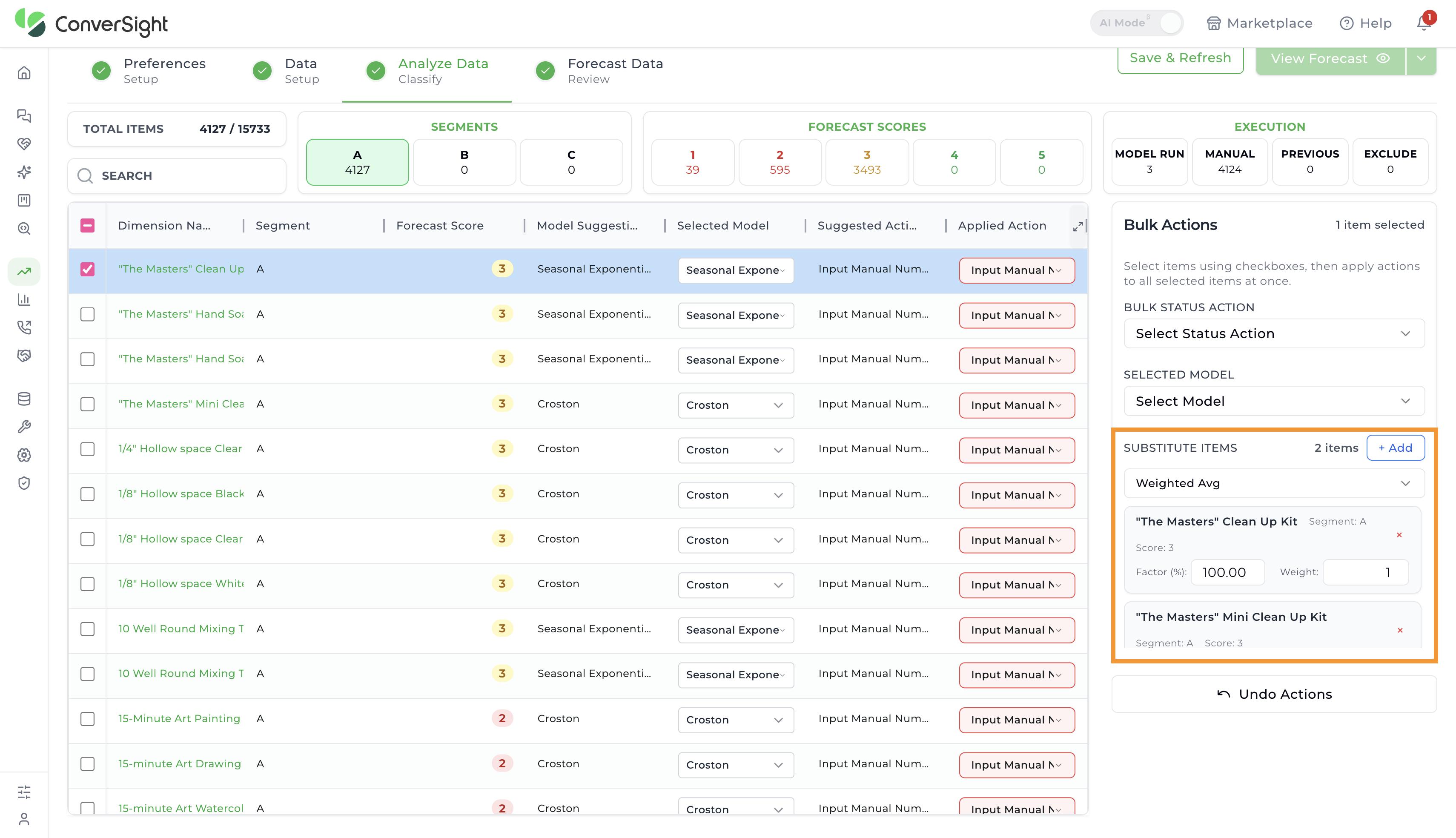The width and height of the screenshot is (1456, 838).
Task: Open the Select Status Action dropdown
Action: tap(1274, 334)
